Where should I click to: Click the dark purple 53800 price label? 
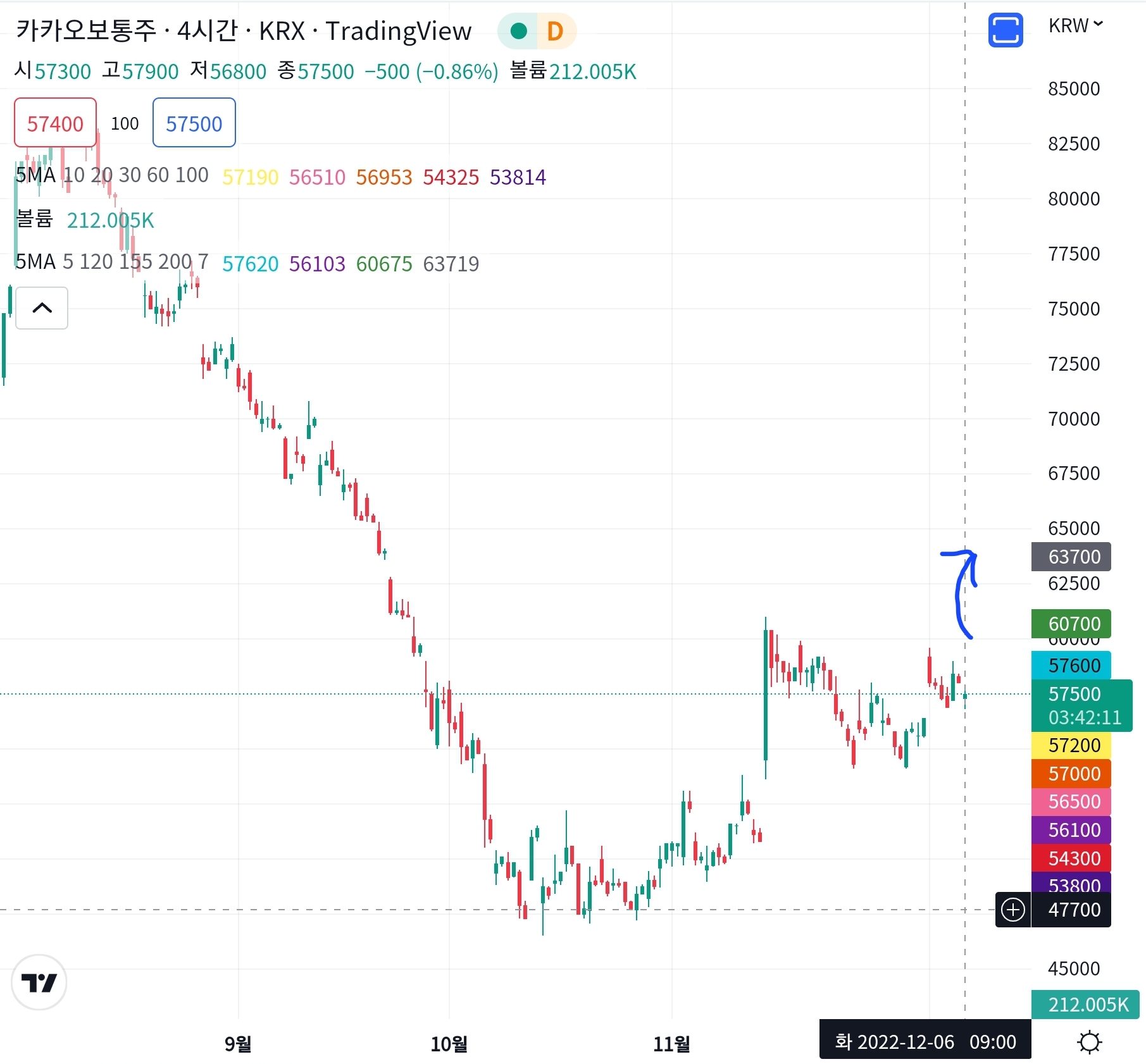pyautogui.click(x=1071, y=883)
